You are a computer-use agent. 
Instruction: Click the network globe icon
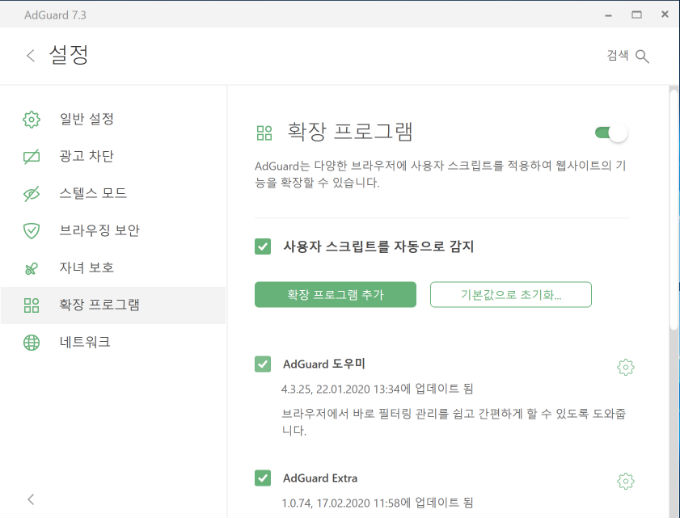point(31,343)
